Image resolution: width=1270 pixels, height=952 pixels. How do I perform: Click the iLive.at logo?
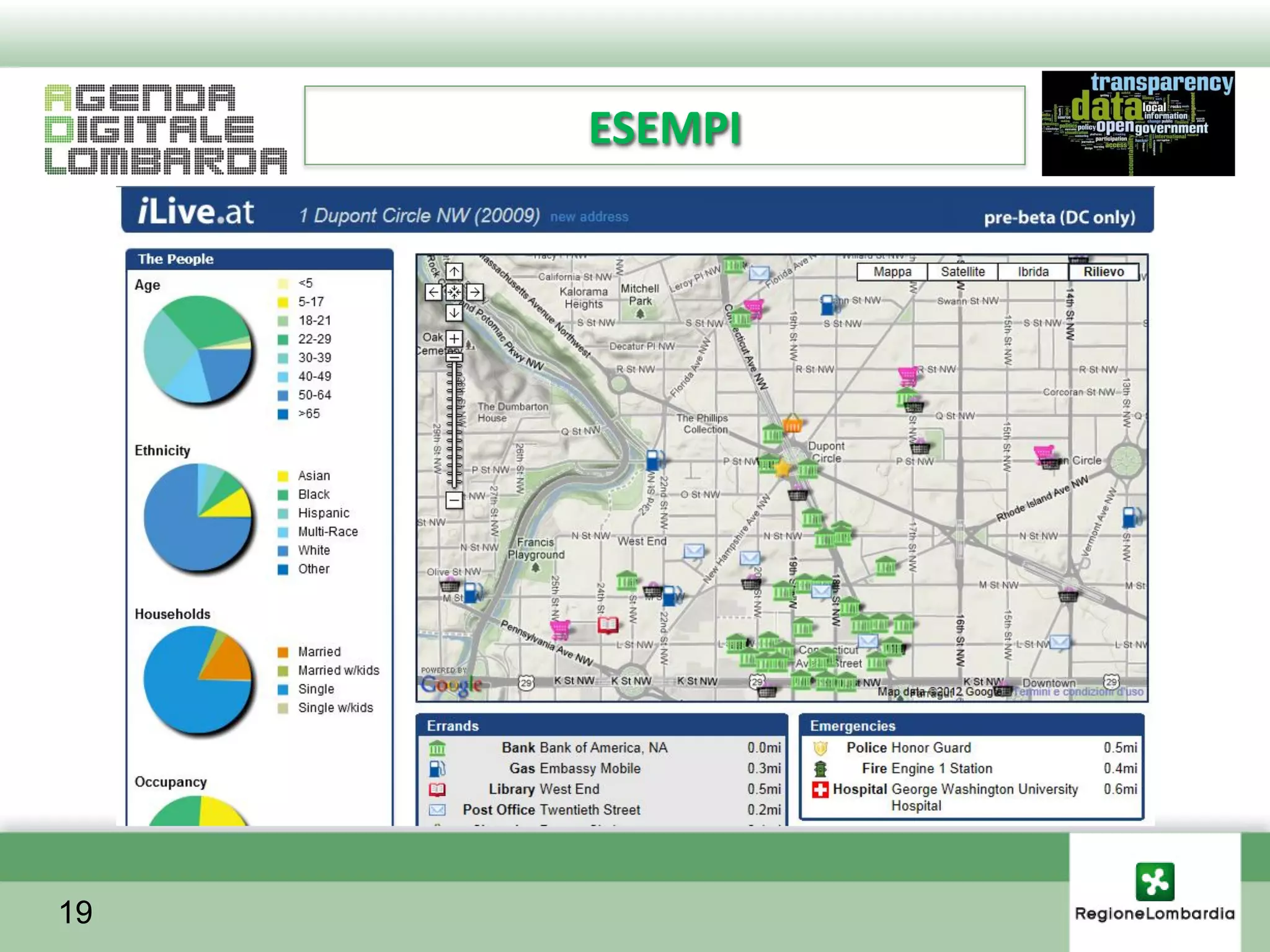[195, 212]
